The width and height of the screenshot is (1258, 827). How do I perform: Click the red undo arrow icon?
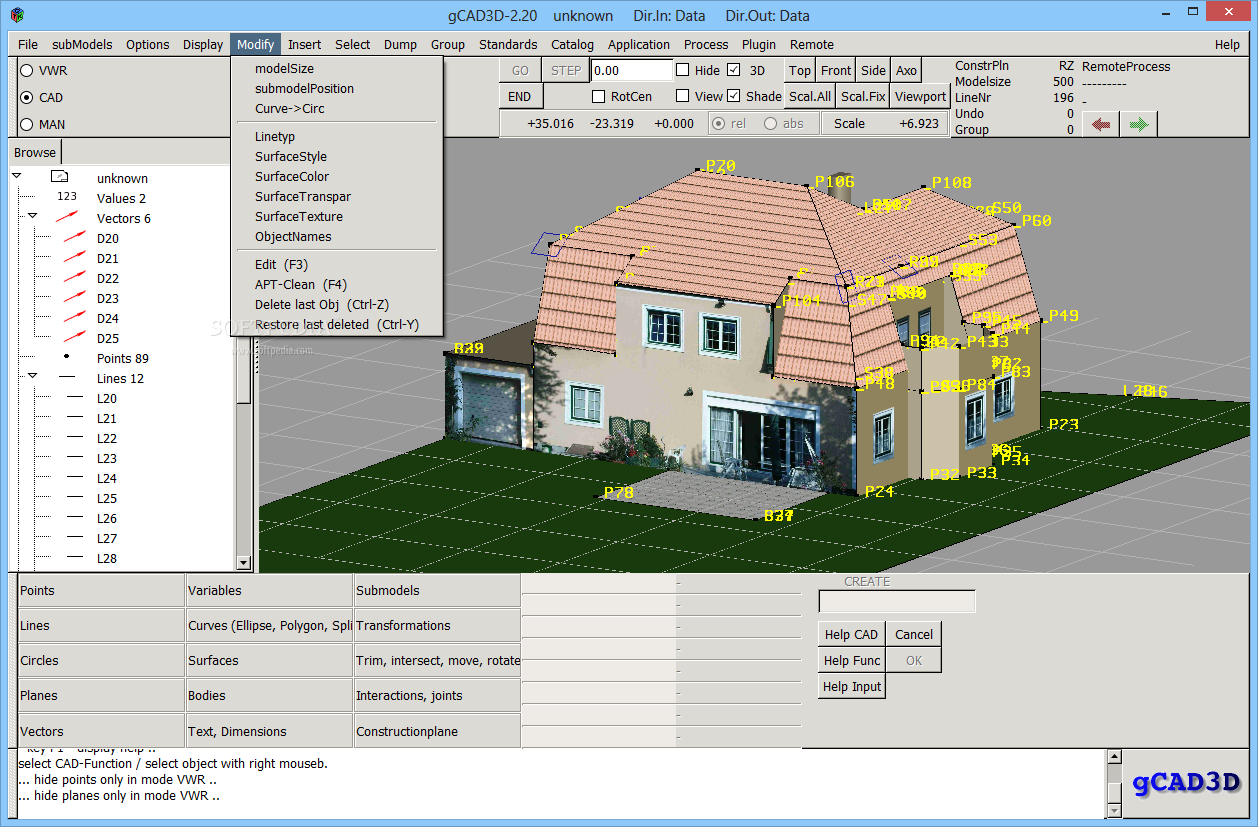1101,125
